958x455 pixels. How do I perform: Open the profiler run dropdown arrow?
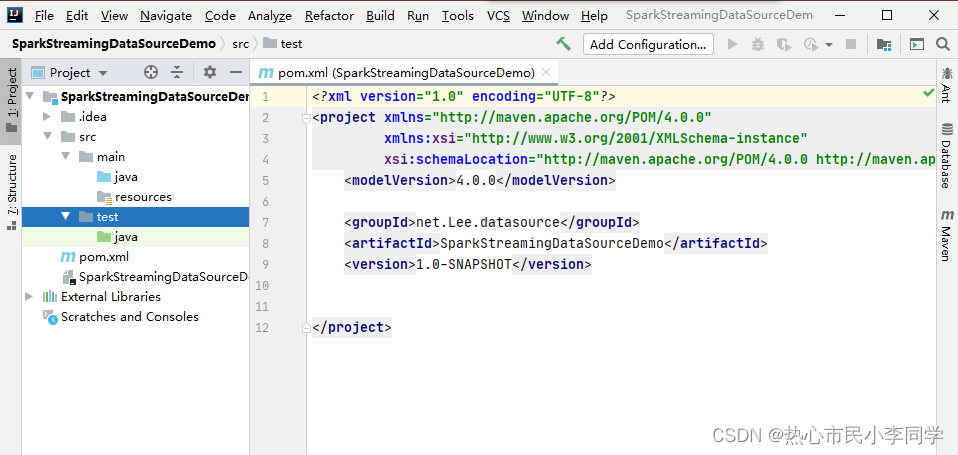point(829,45)
